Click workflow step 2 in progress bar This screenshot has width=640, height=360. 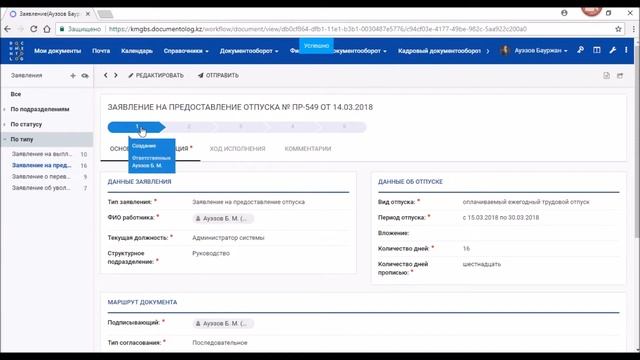[x=189, y=127]
